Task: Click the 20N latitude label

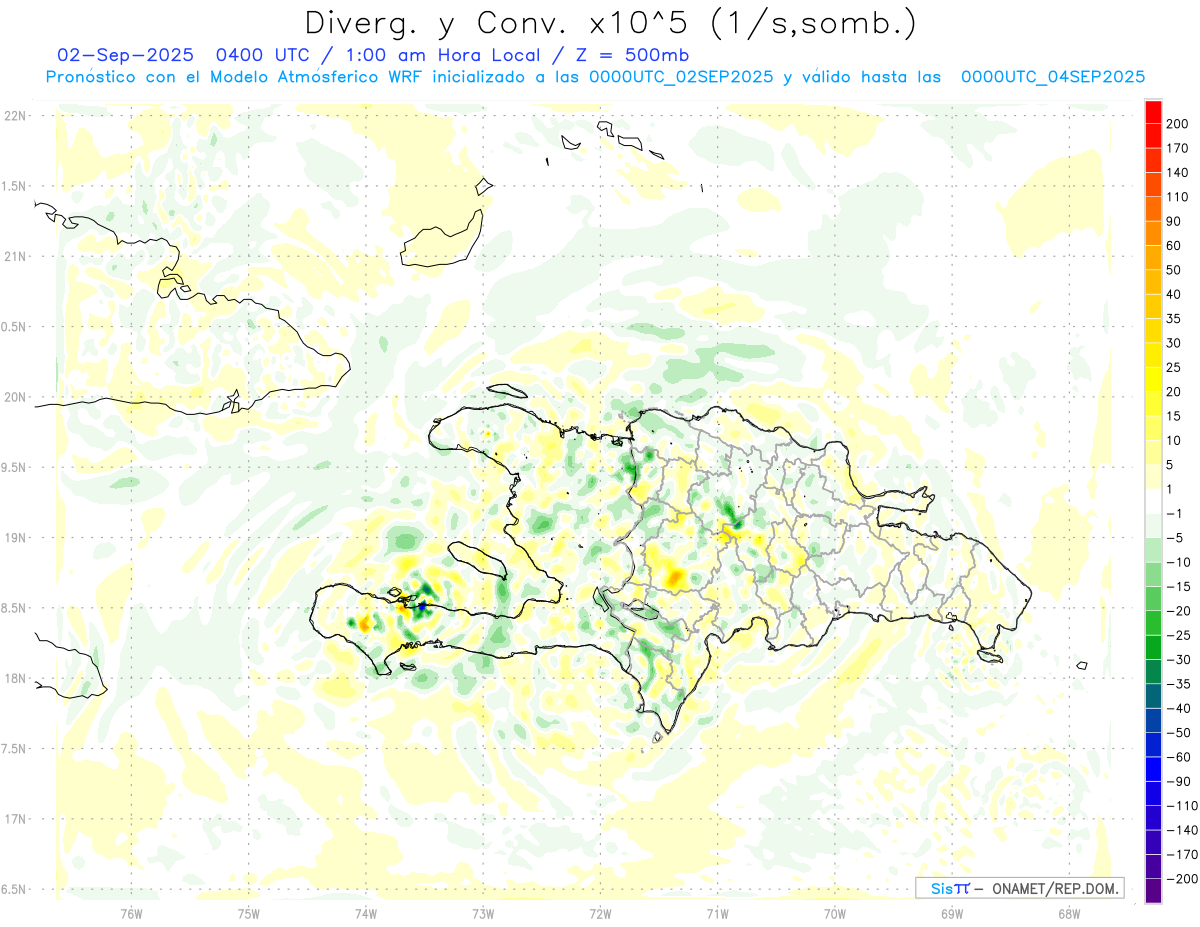Action: click(x=14, y=397)
